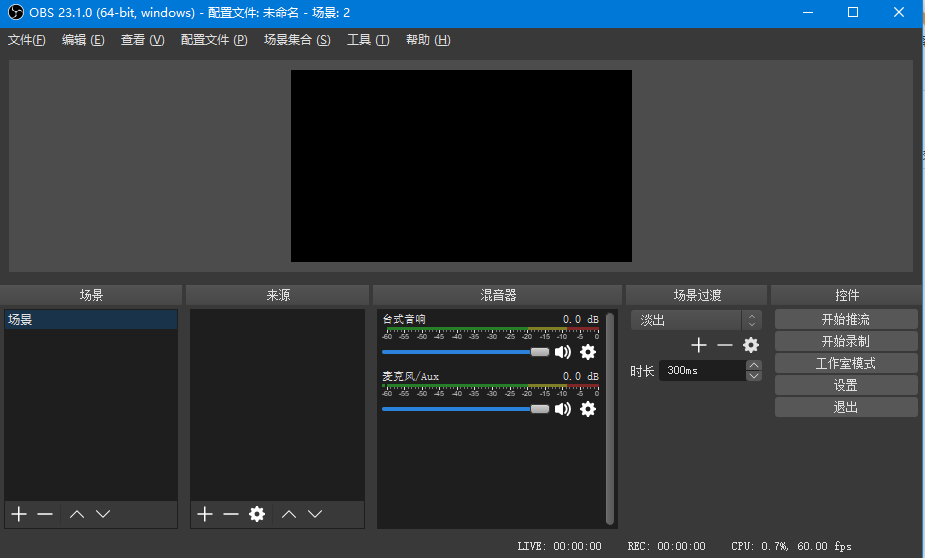This screenshot has height=558, width=925.
Task: Open the 文件(F) menu
Action: click(27, 40)
